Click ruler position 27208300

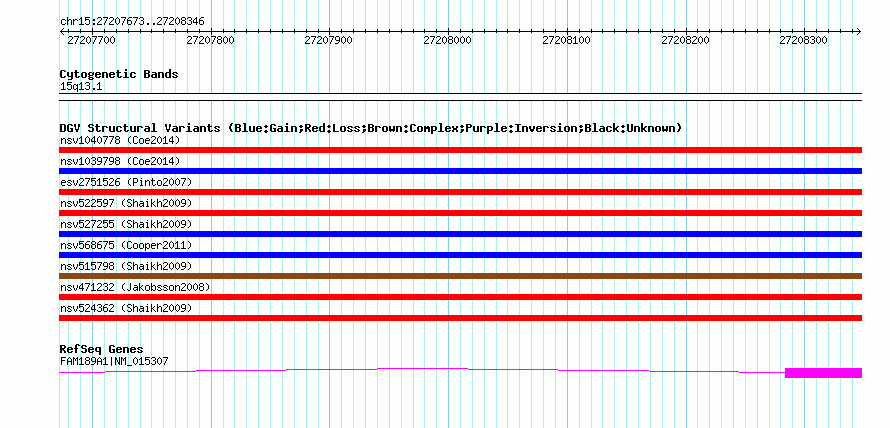click(x=804, y=40)
